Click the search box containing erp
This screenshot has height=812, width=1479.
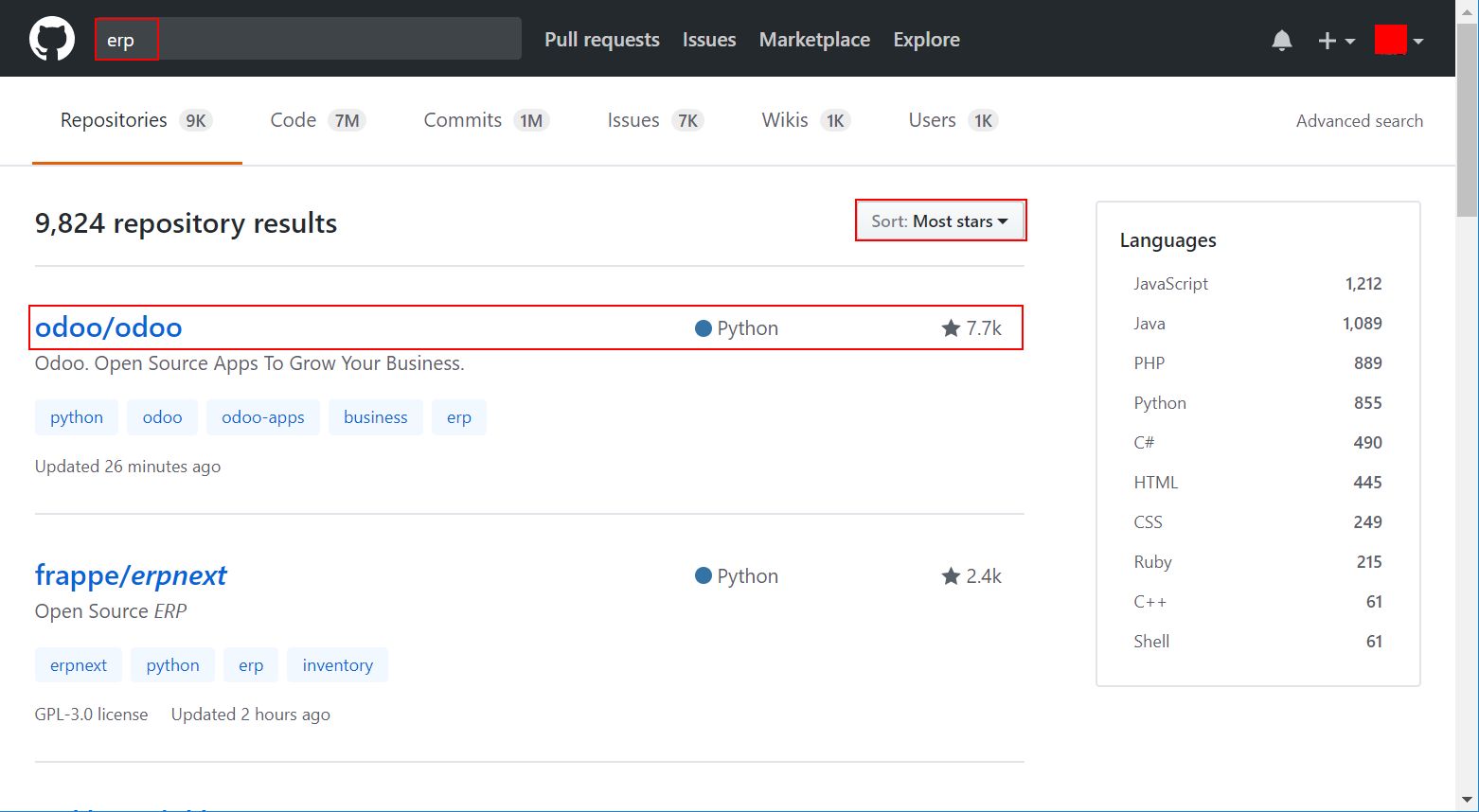click(308, 40)
